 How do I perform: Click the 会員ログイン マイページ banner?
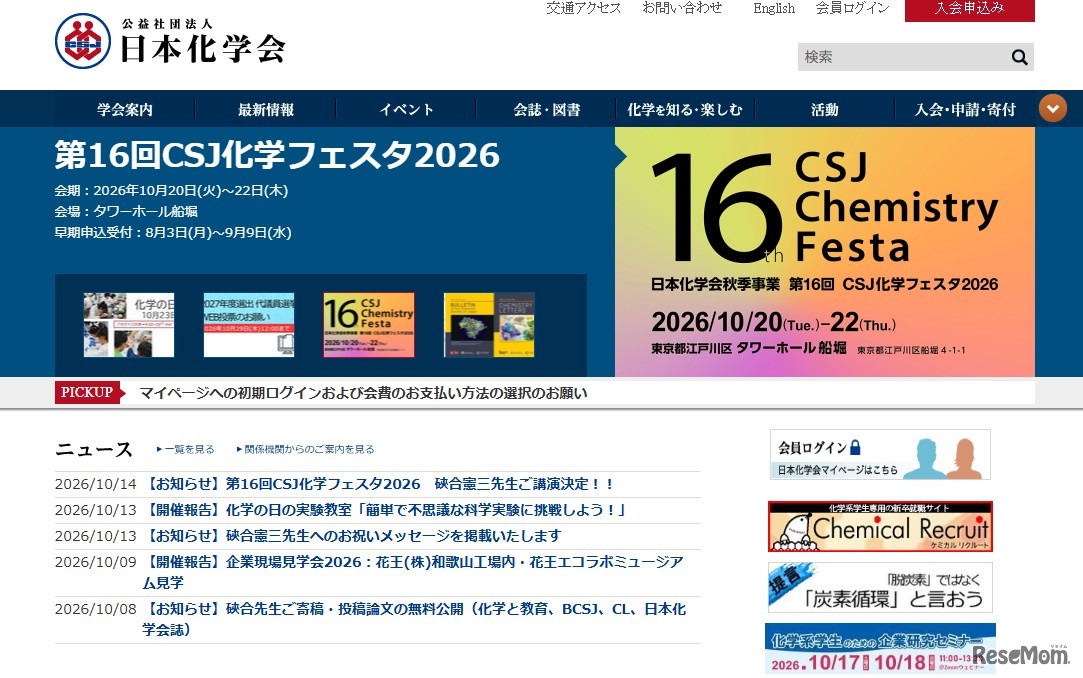pos(880,454)
